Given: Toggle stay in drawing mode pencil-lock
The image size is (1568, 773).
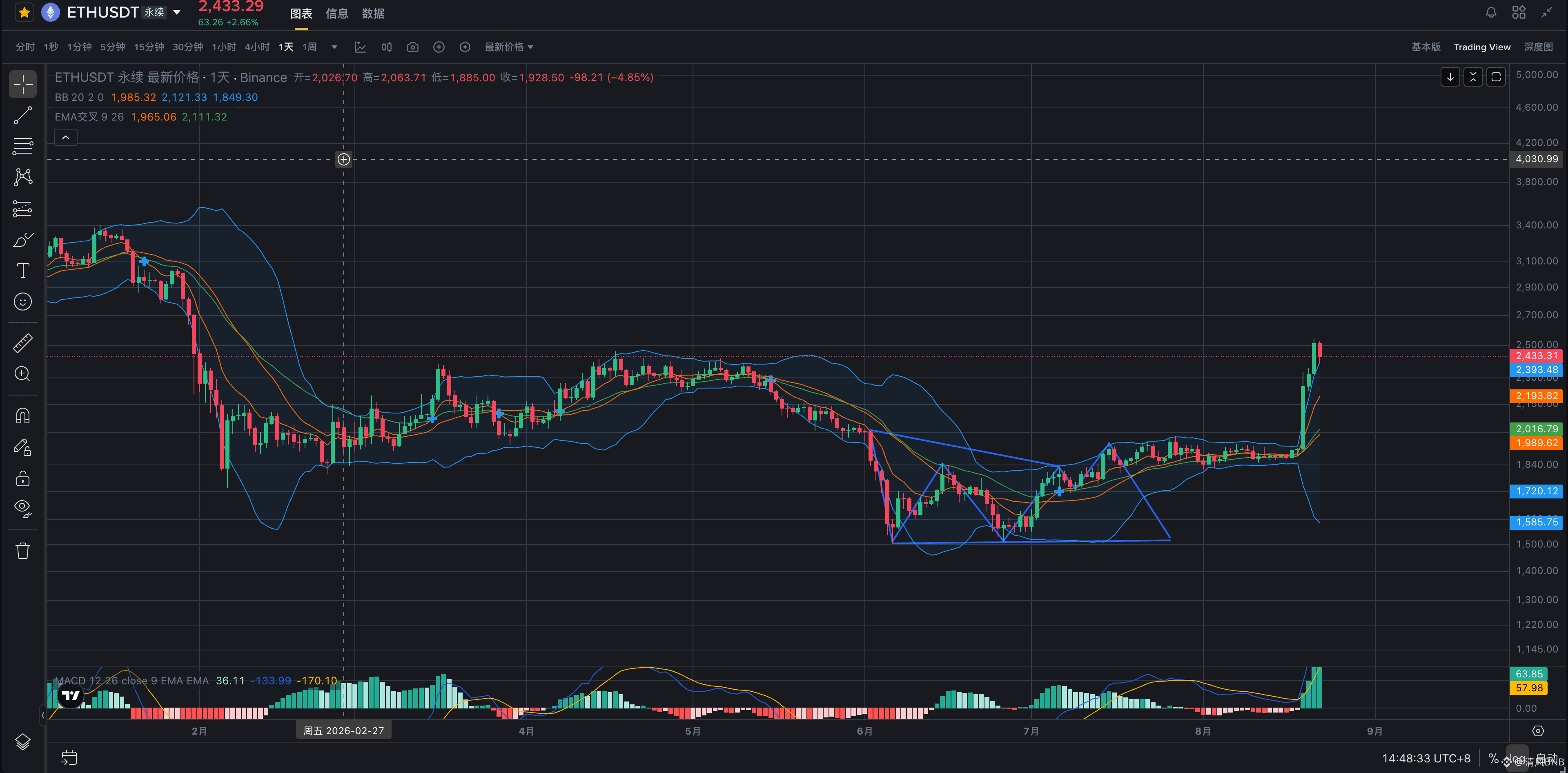Looking at the screenshot, I should point(22,448).
